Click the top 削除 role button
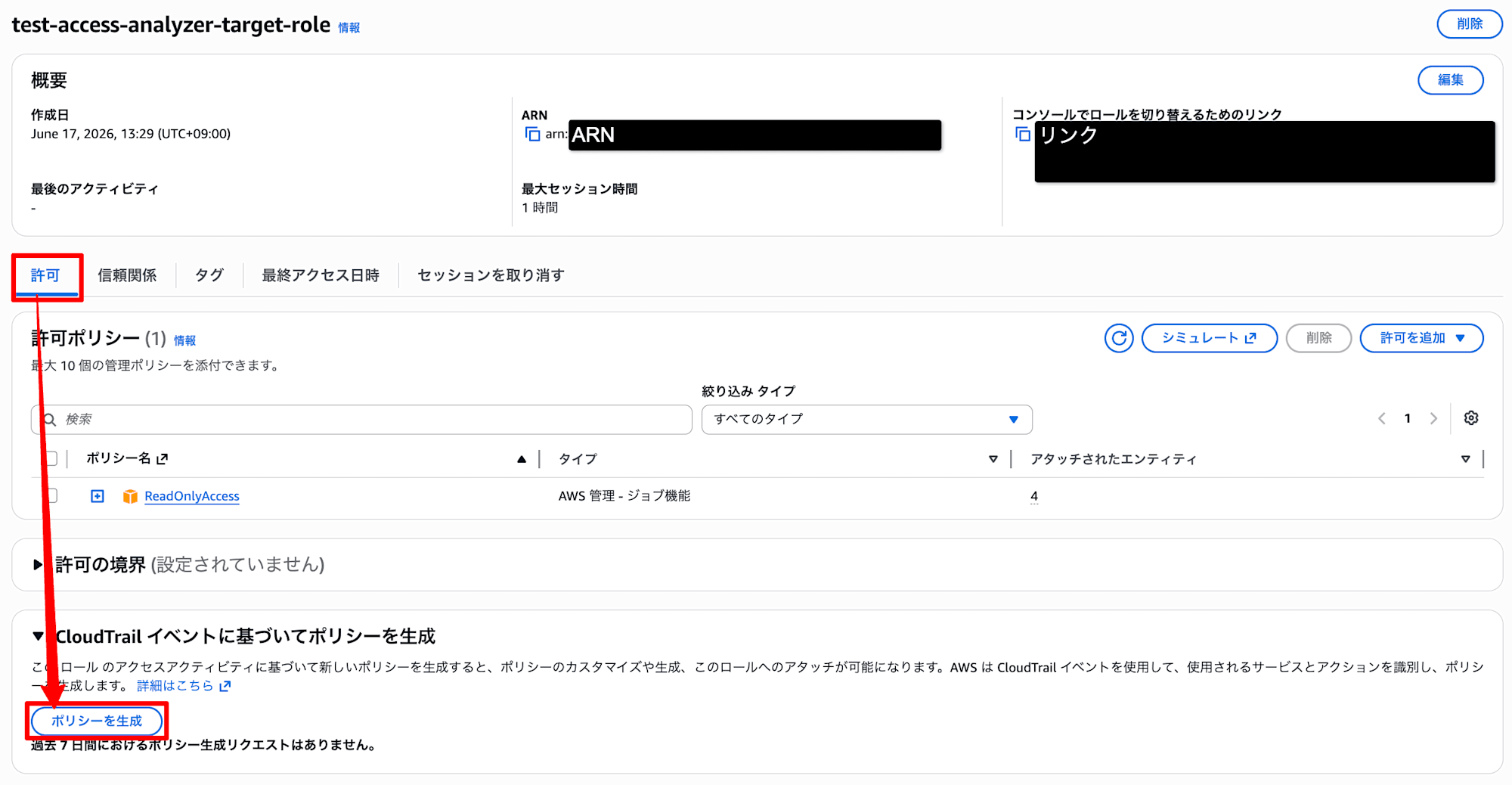Screen dimensions: 1512x785 coord(1469,24)
